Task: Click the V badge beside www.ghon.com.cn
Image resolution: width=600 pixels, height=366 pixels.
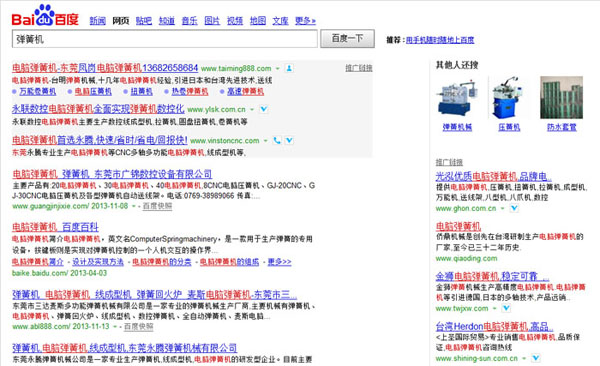Action: tap(514, 208)
